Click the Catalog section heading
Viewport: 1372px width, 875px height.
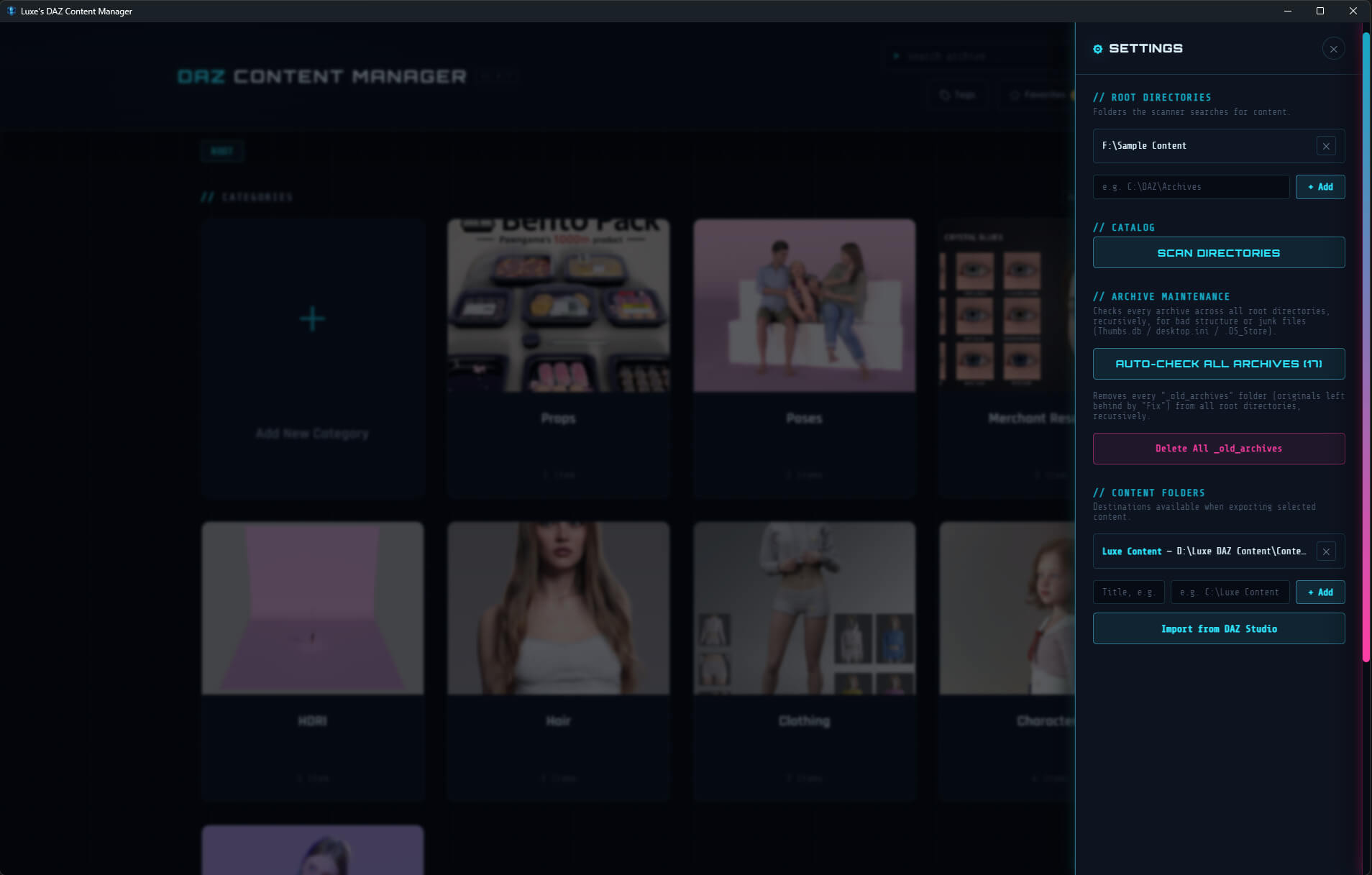pos(1124,227)
